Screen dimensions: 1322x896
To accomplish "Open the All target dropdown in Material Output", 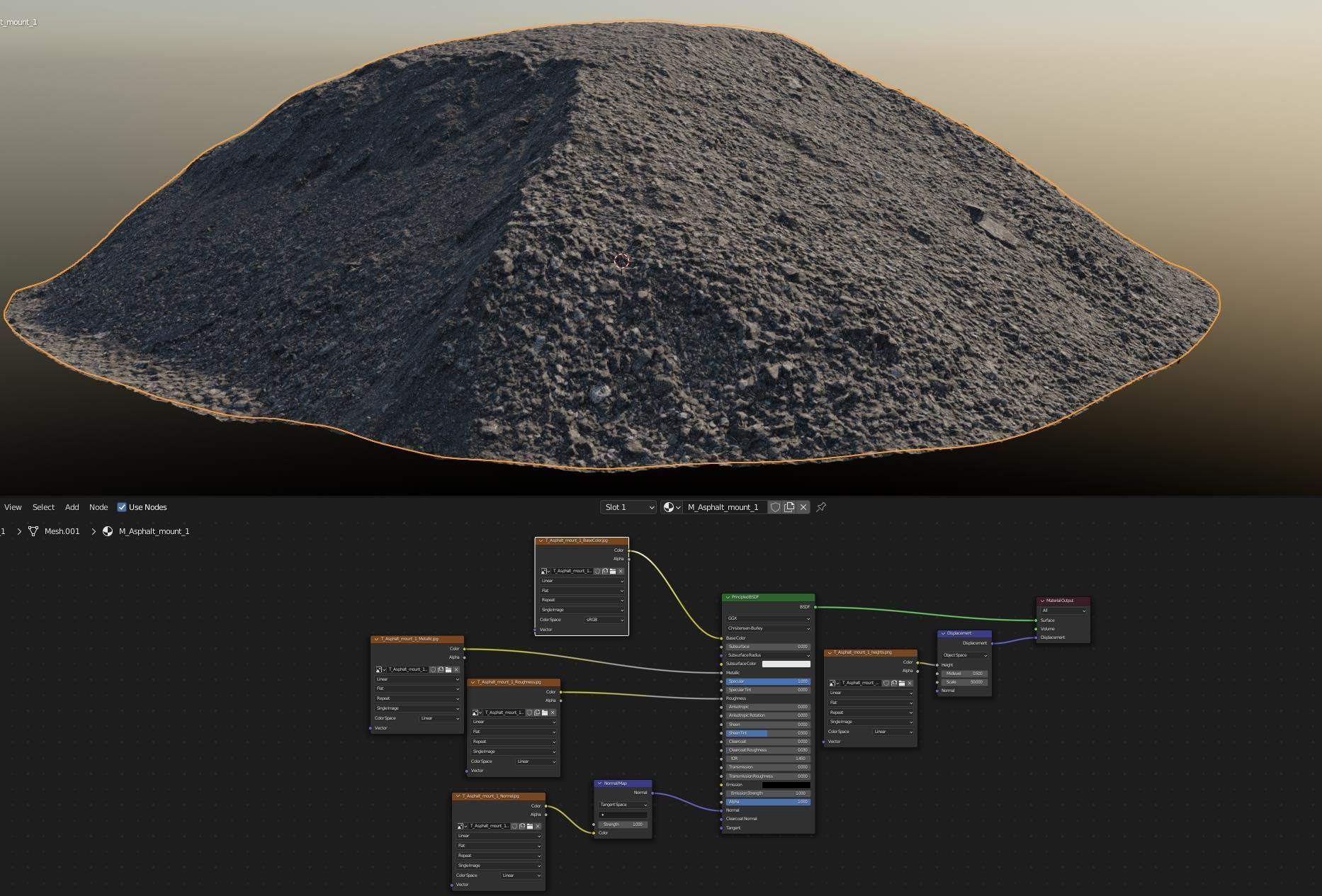I will (x=1063, y=611).
